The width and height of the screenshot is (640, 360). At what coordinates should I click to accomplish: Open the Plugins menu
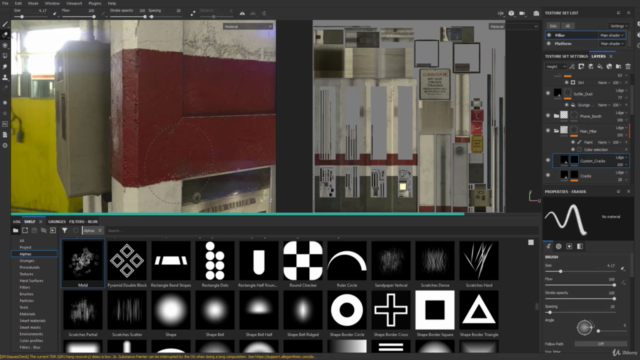pyautogui.click(x=95, y=3)
